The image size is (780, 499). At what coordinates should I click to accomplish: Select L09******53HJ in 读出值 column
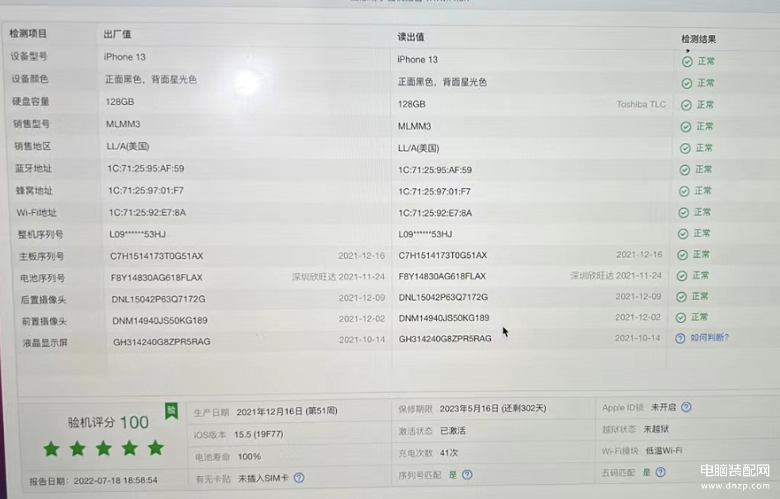pyautogui.click(x=425, y=234)
